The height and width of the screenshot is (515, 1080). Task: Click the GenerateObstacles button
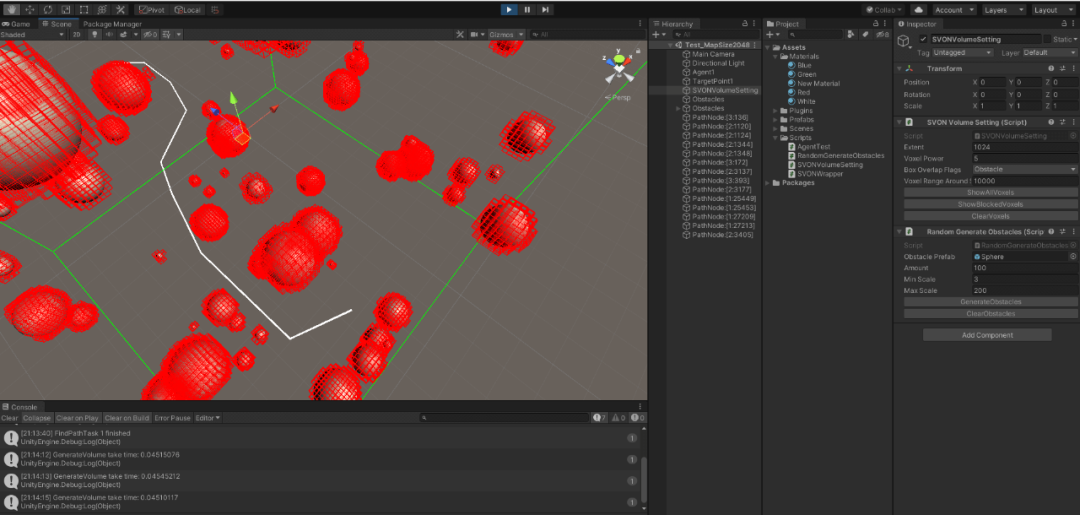990,302
